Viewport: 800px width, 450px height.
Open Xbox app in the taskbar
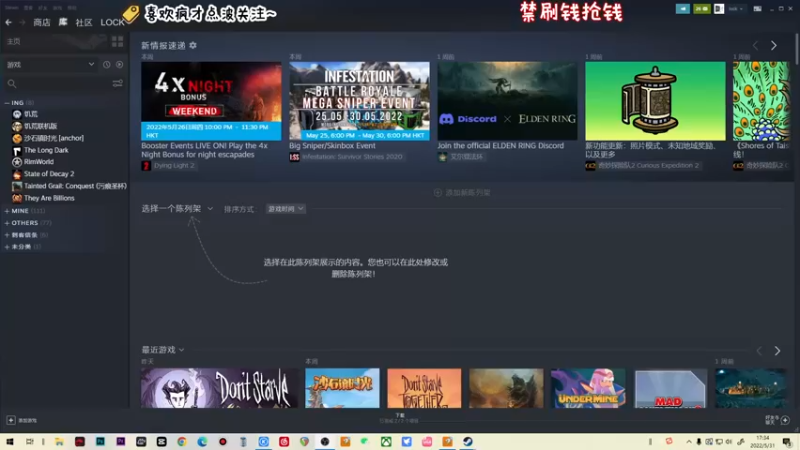coord(386,441)
